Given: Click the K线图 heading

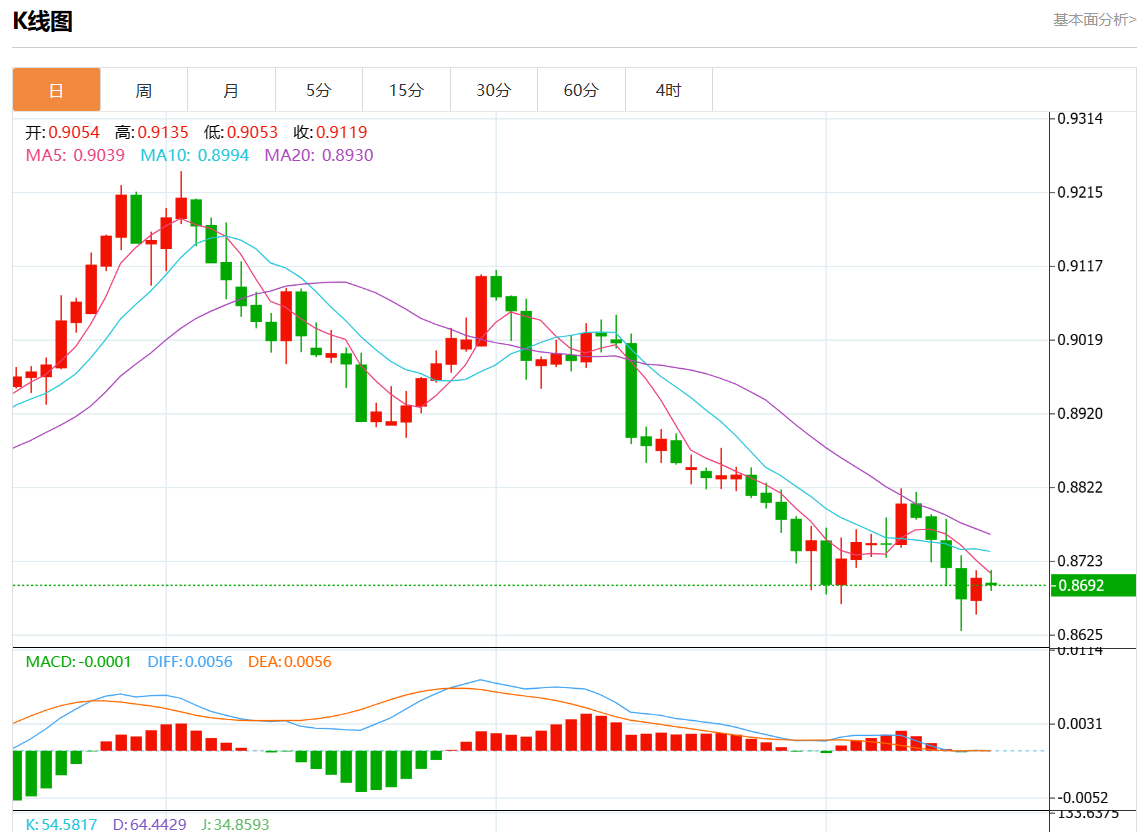Looking at the screenshot, I should click(x=42, y=21).
